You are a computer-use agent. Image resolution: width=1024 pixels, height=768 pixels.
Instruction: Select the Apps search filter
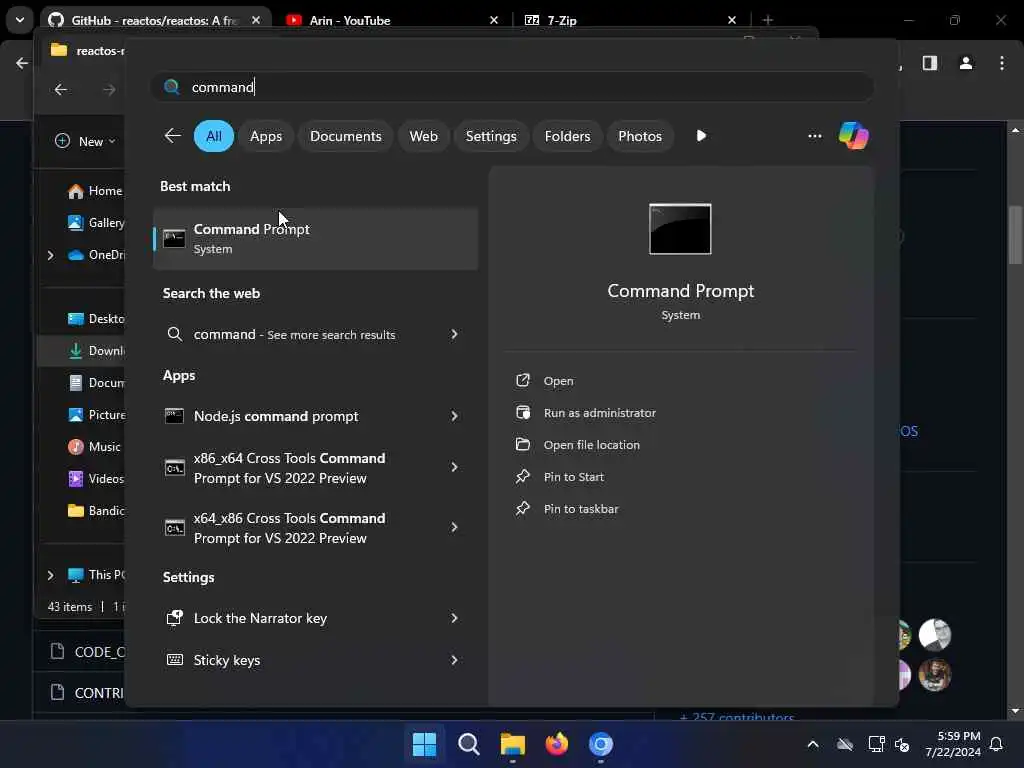(266, 136)
